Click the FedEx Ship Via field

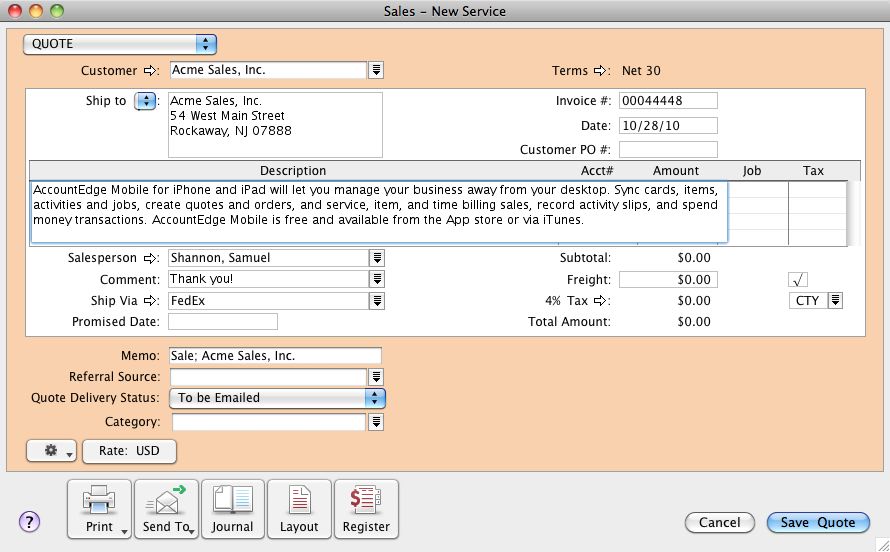point(268,301)
